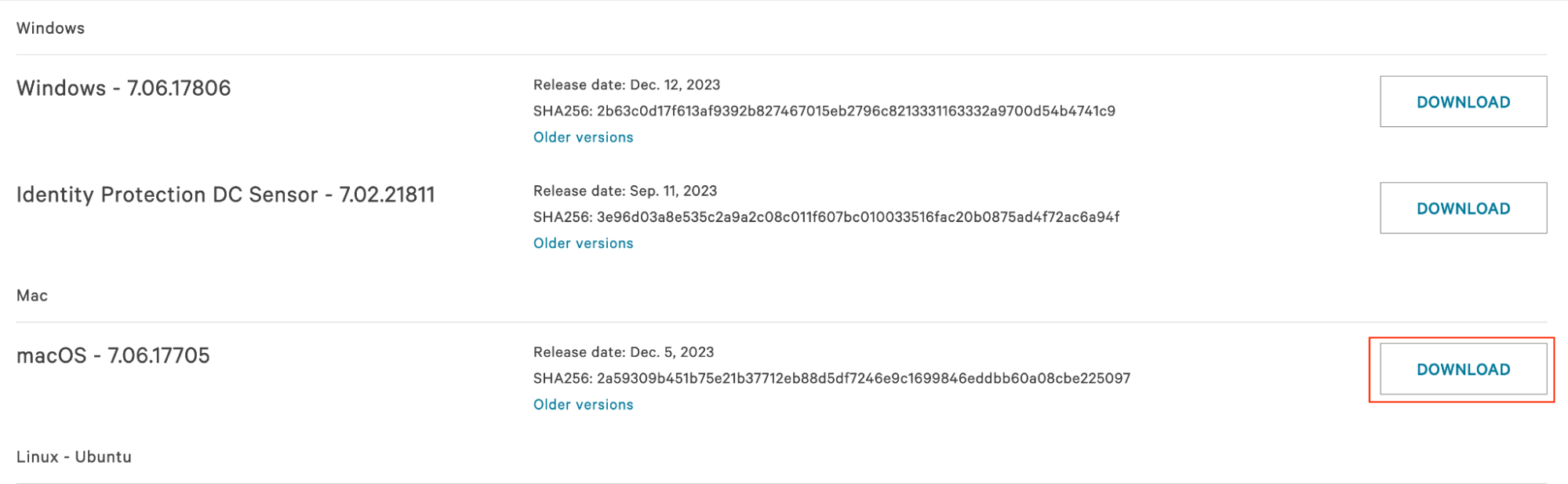Select the Windows - 7.06.17806 heading
Image resolution: width=1568 pixels, height=484 pixels.
[123, 88]
